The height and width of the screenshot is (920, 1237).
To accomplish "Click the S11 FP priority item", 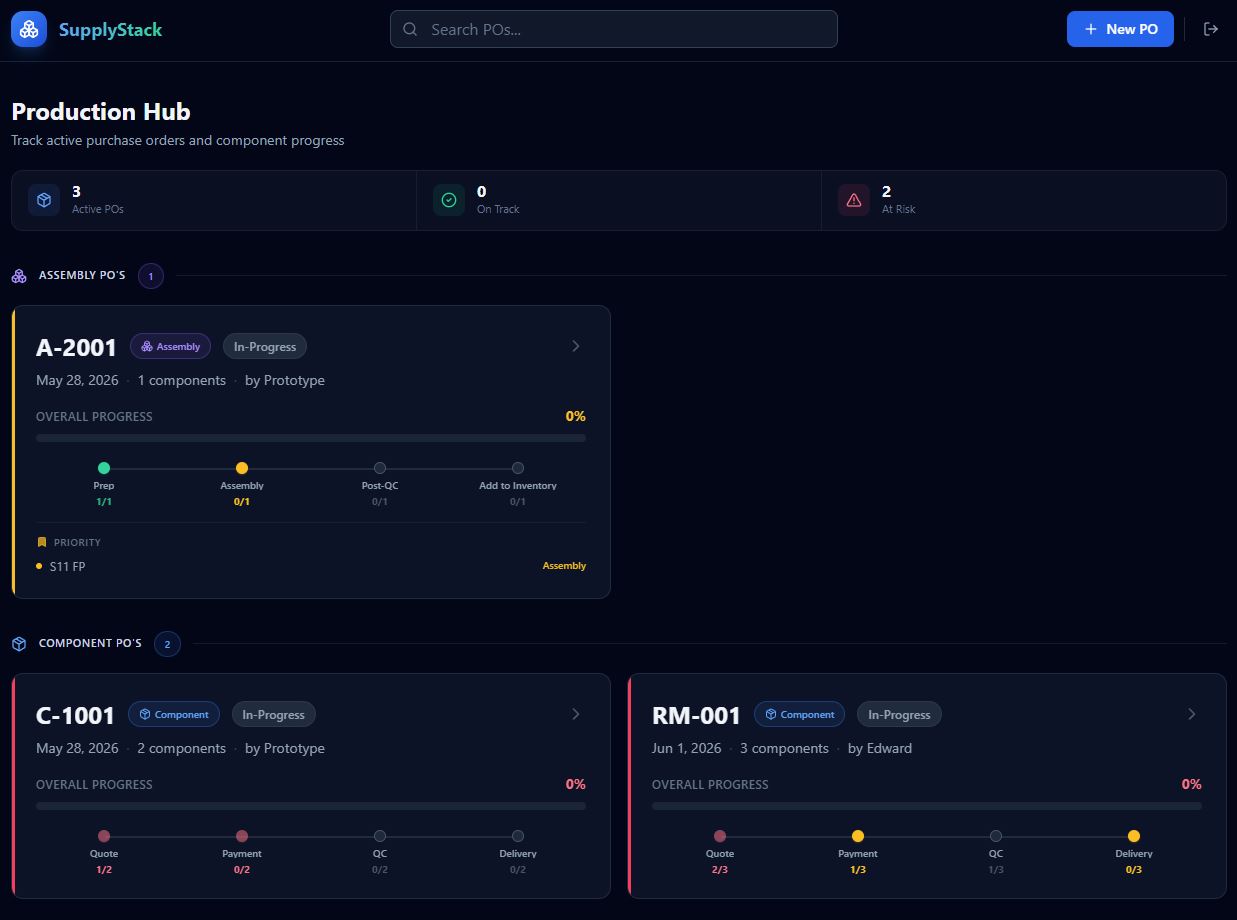I will click(67, 567).
